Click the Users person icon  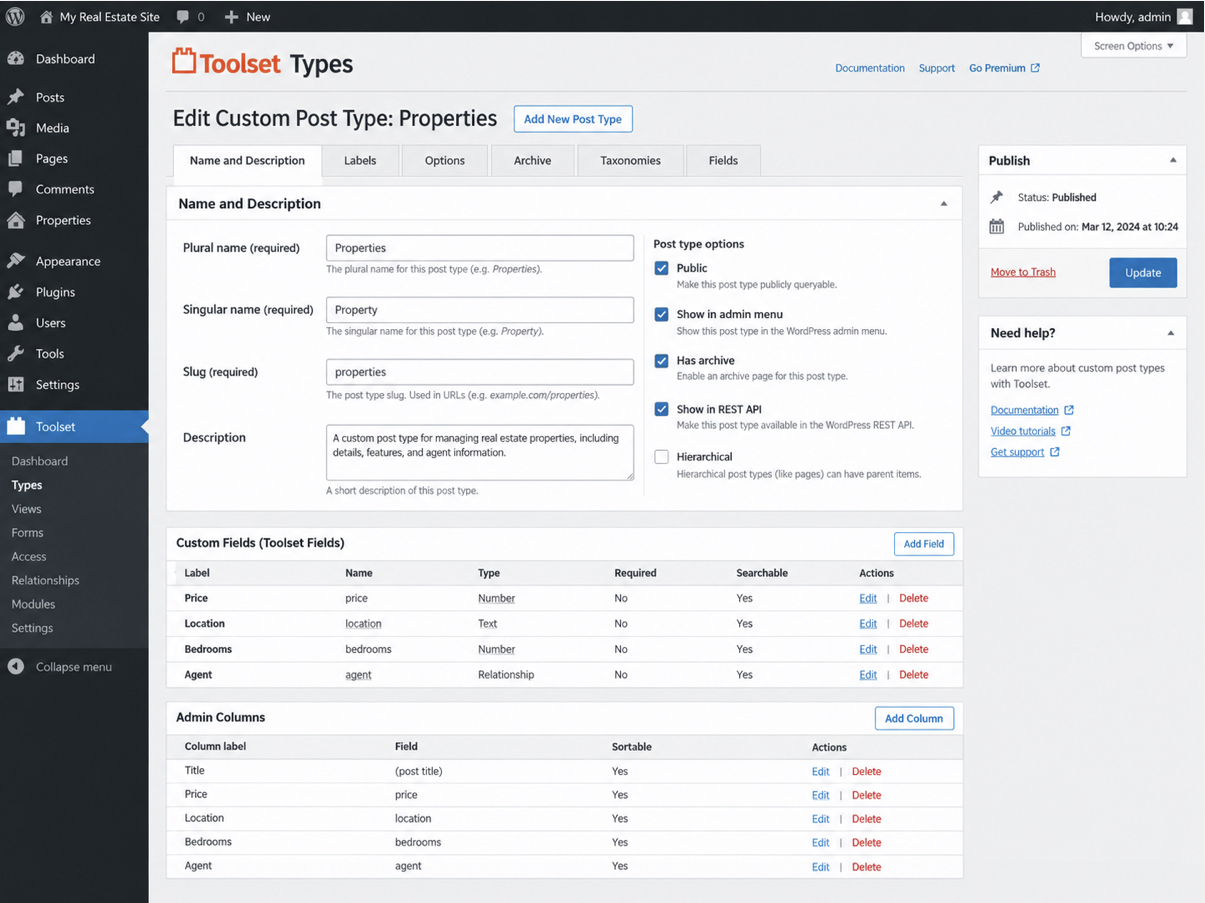(15, 323)
